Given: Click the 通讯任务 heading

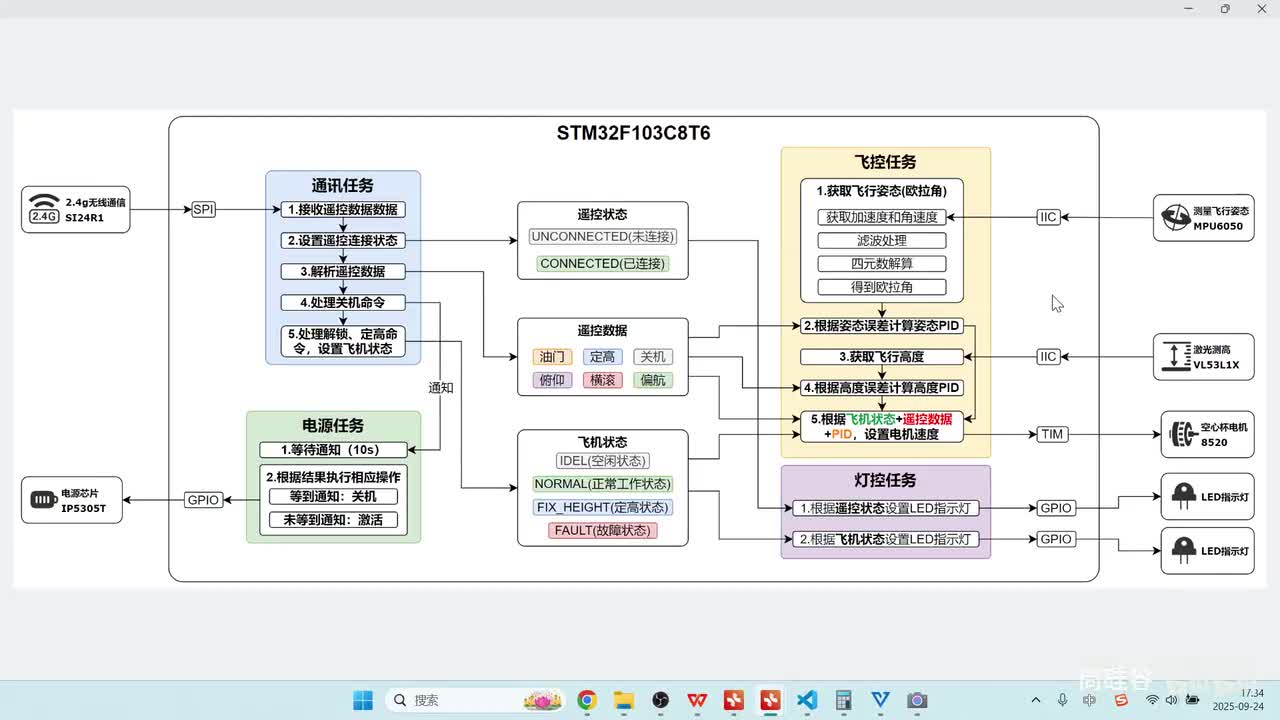Looking at the screenshot, I should [x=343, y=186].
